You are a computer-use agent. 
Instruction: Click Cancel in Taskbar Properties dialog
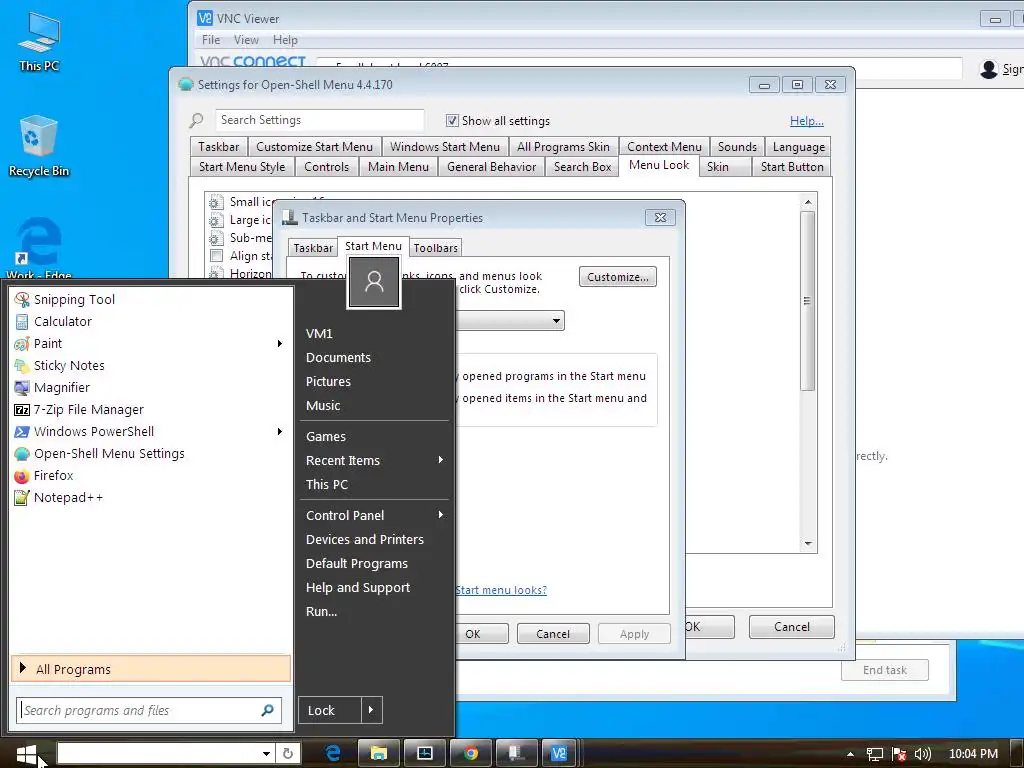(x=553, y=633)
